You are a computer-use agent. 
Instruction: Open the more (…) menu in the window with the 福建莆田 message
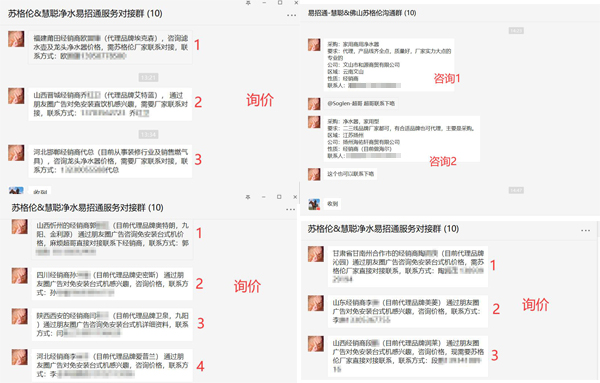[292, 15]
